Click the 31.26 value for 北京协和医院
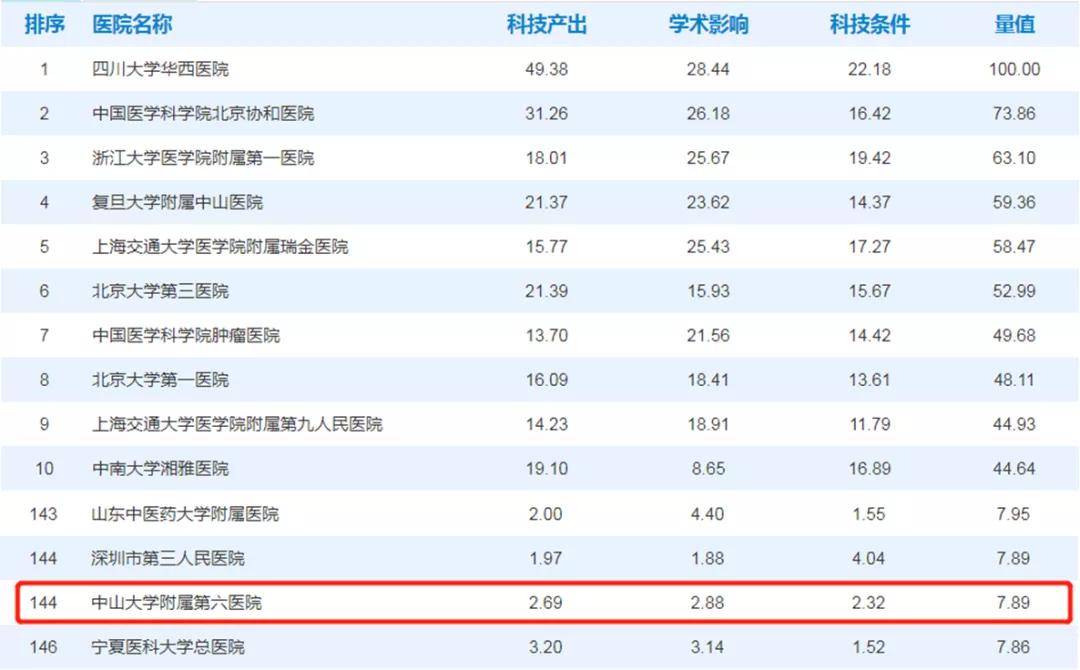This screenshot has height=670, width=1080. click(x=547, y=114)
